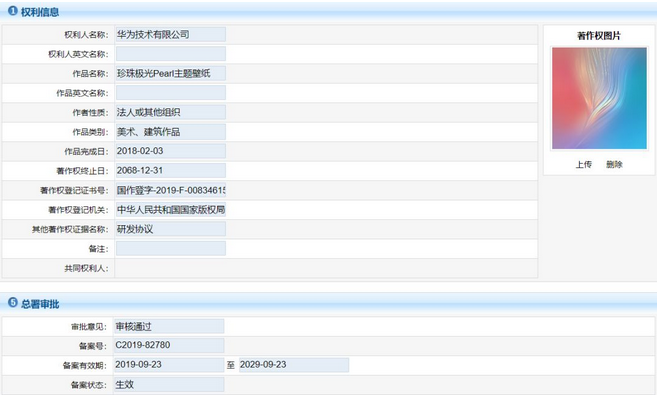Viewport: 658px width, 397px height.
Task: Click the 权利信息 section heading
Action: coord(40,12)
